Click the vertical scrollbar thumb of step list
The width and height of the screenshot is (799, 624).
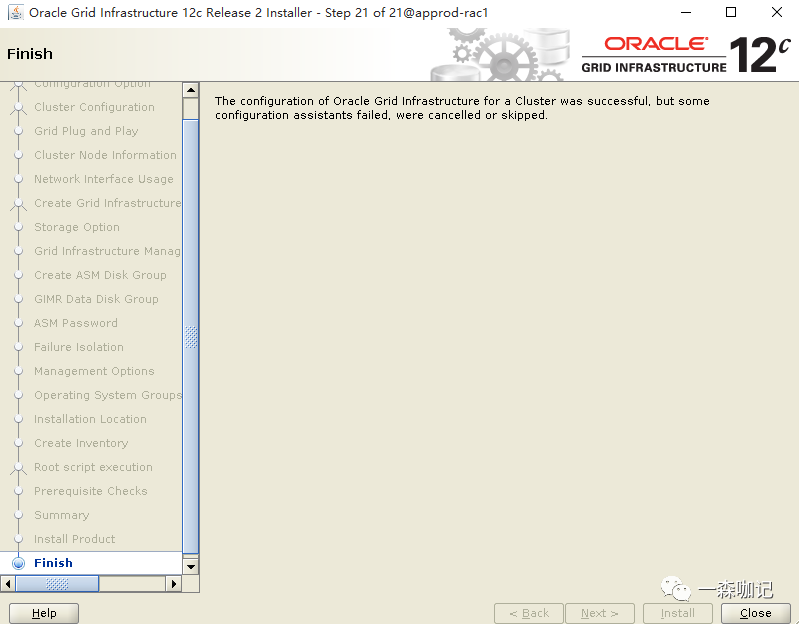pyautogui.click(x=191, y=336)
